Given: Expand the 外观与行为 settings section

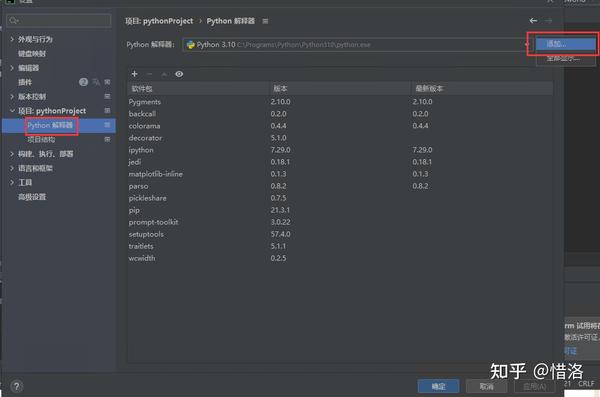Looking at the screenshot, I should tap(12, 39).
